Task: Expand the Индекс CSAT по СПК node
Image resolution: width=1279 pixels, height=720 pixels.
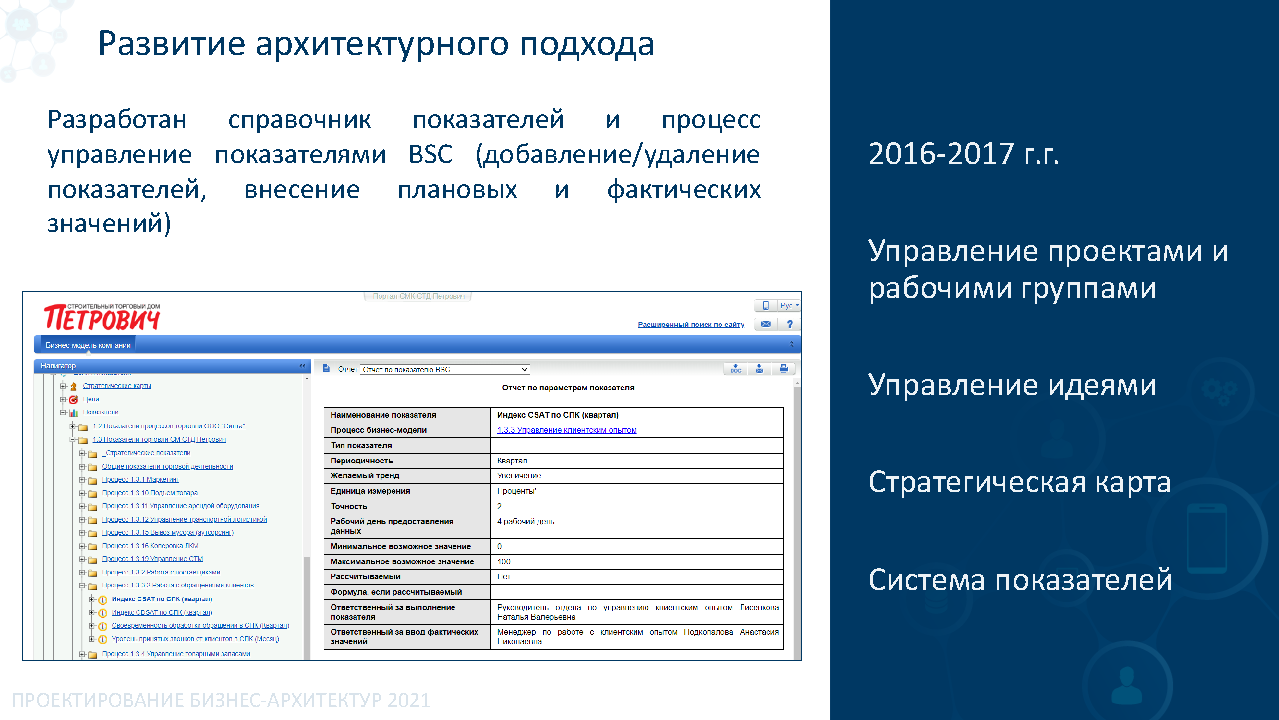Action: (x=91, y=599)
